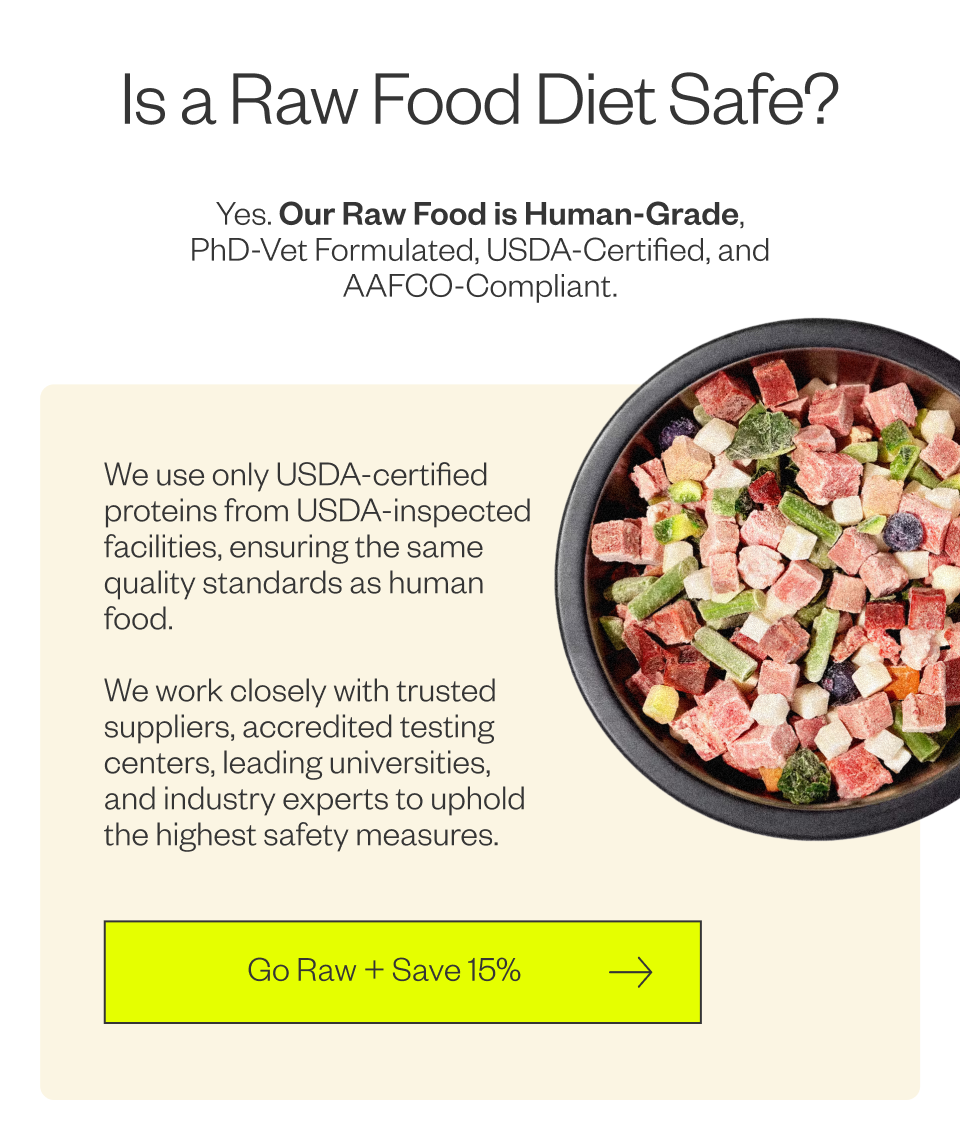Click empty beige card area below the button
The width and height of the screenshot is (960, 1147).
click(x=479, y=1061)
